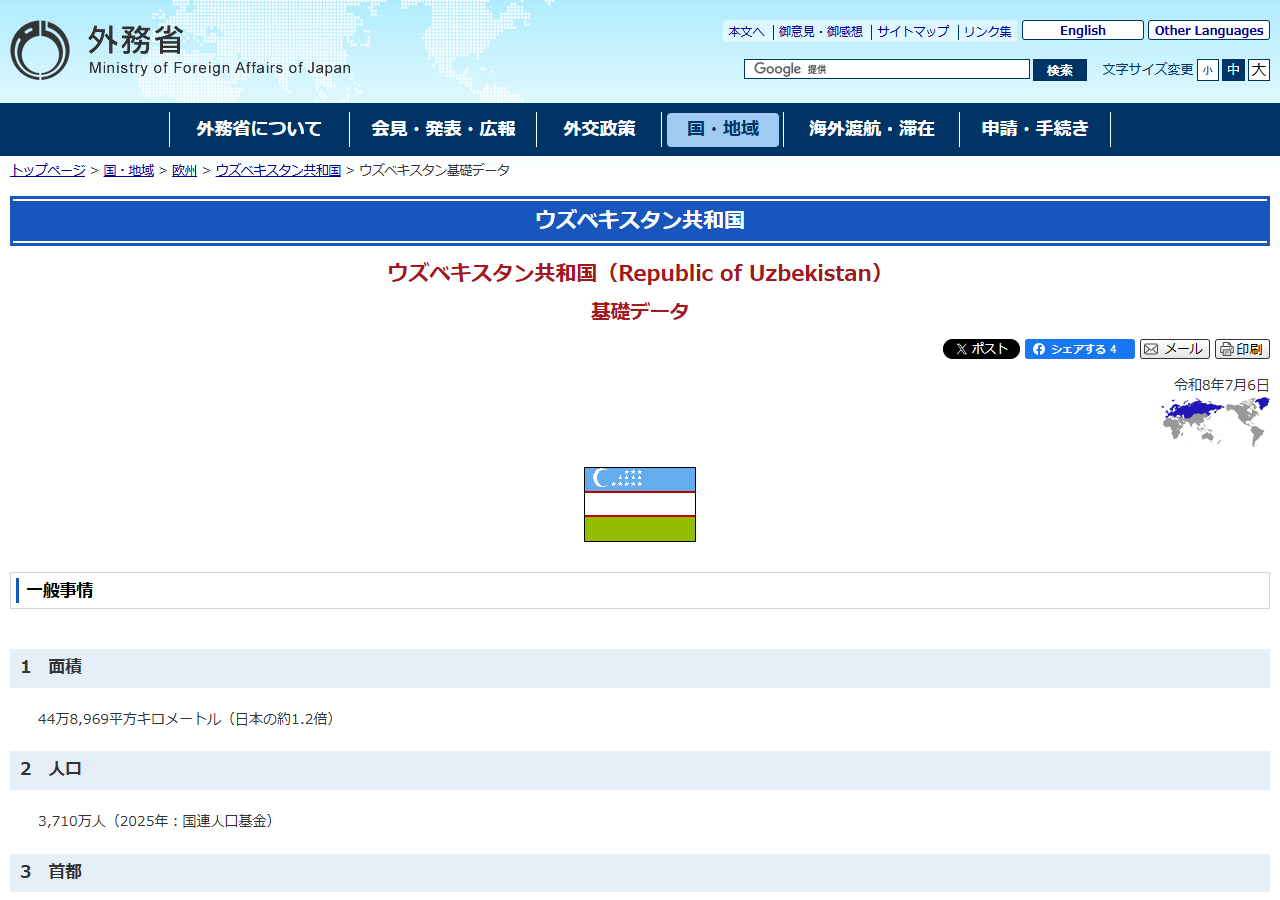Go to 欧州 breadcrumb link
The height and width of the screenshot is (900, 1280).
click(x=185, y=170)
